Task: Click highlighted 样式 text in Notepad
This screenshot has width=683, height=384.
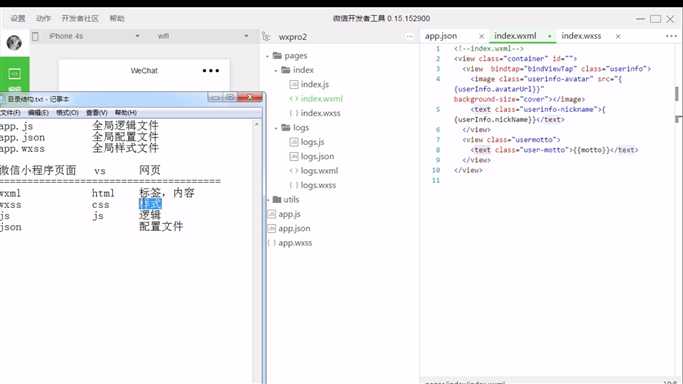Action: pyautogui.click(x=150, y=204)
